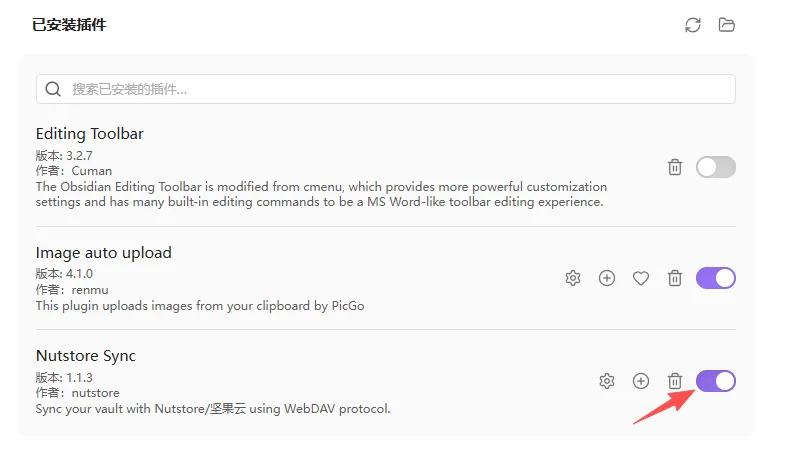The image size is (791, 463).
Task: Click the 已安装插件 heading
Action: (x=69, y=25)
